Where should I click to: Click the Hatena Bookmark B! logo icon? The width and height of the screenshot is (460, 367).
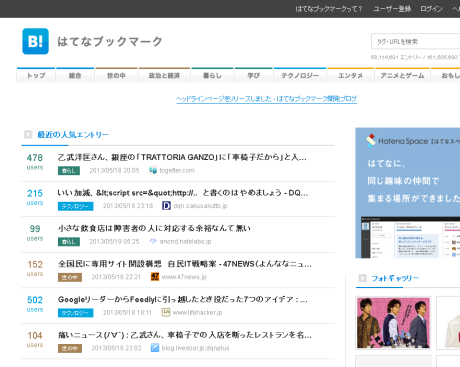point(35,41)
